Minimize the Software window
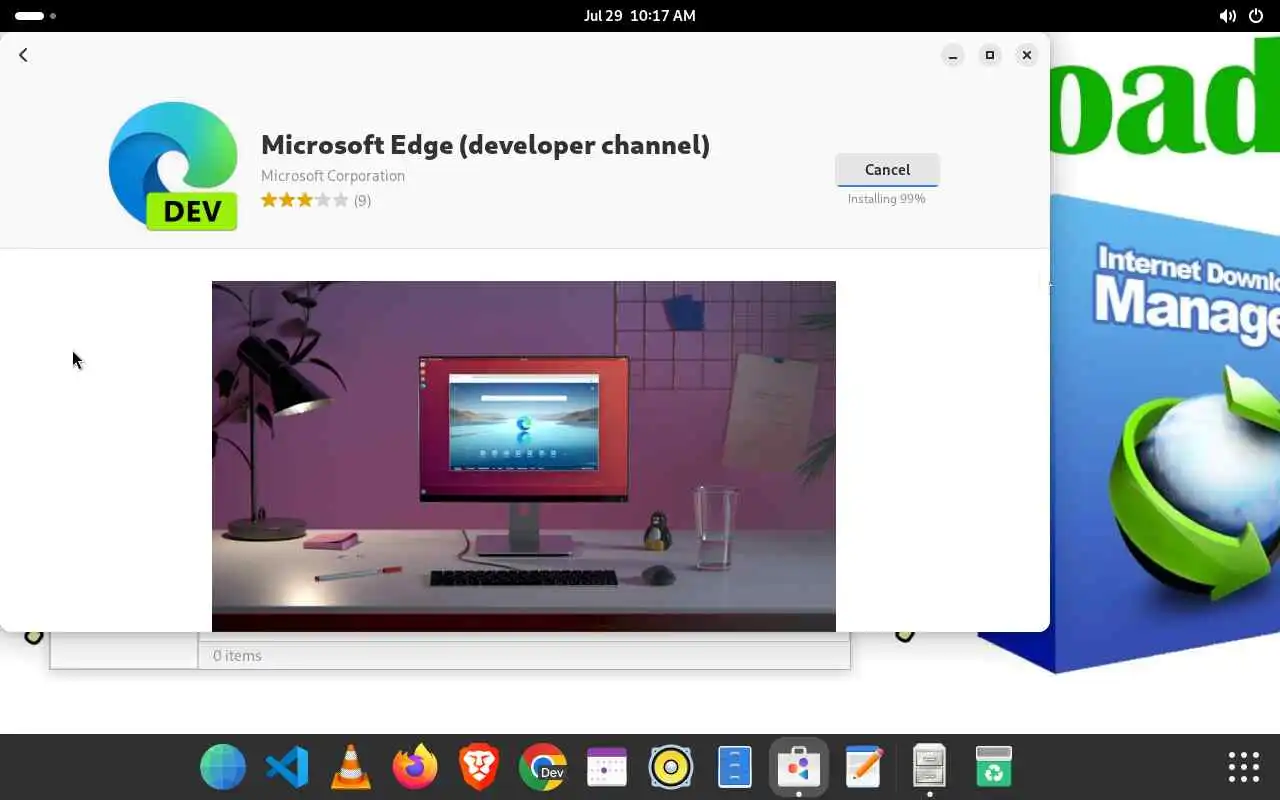Image resolution: width=1280 pixels, height=800 pixels. coord(953,55)
